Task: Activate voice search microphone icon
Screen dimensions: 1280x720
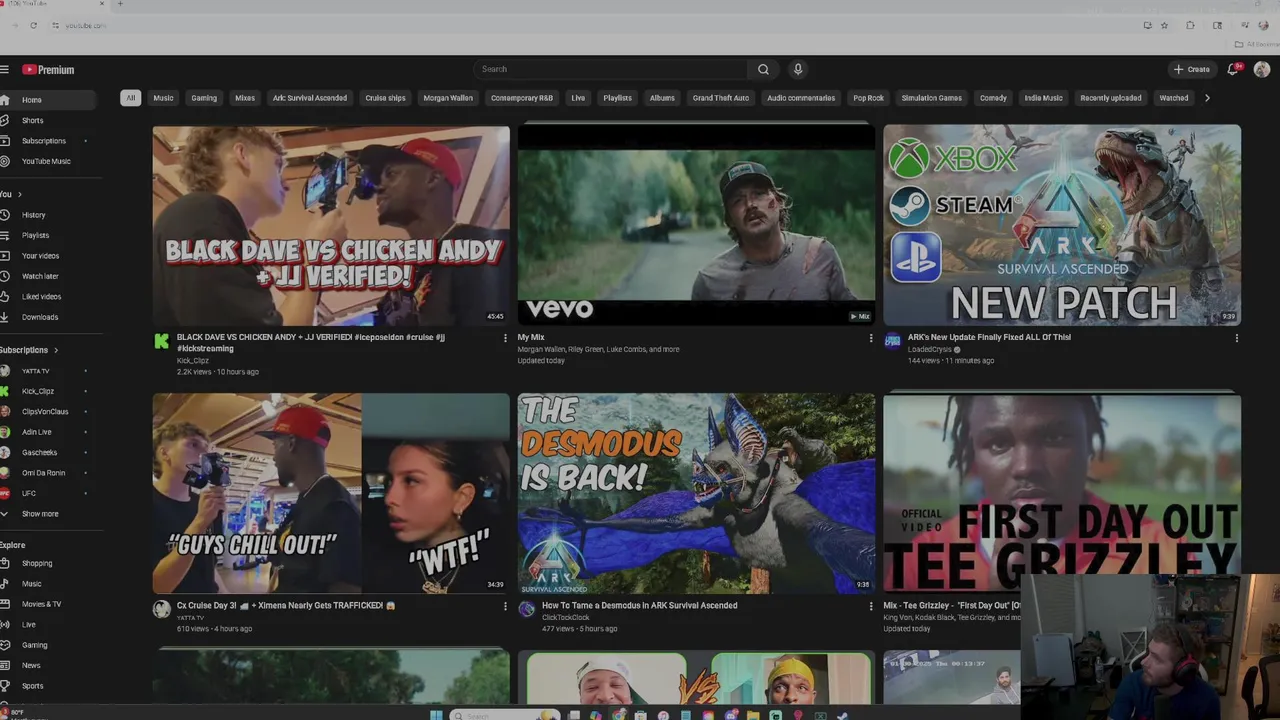Action: 797,69
